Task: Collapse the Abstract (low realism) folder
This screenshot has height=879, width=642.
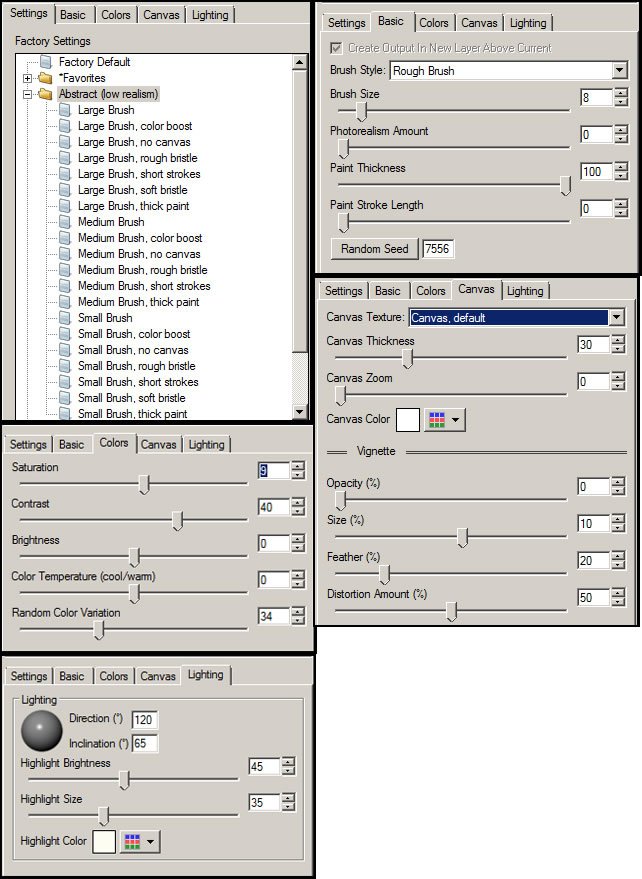Action: [x=27, y=94]
